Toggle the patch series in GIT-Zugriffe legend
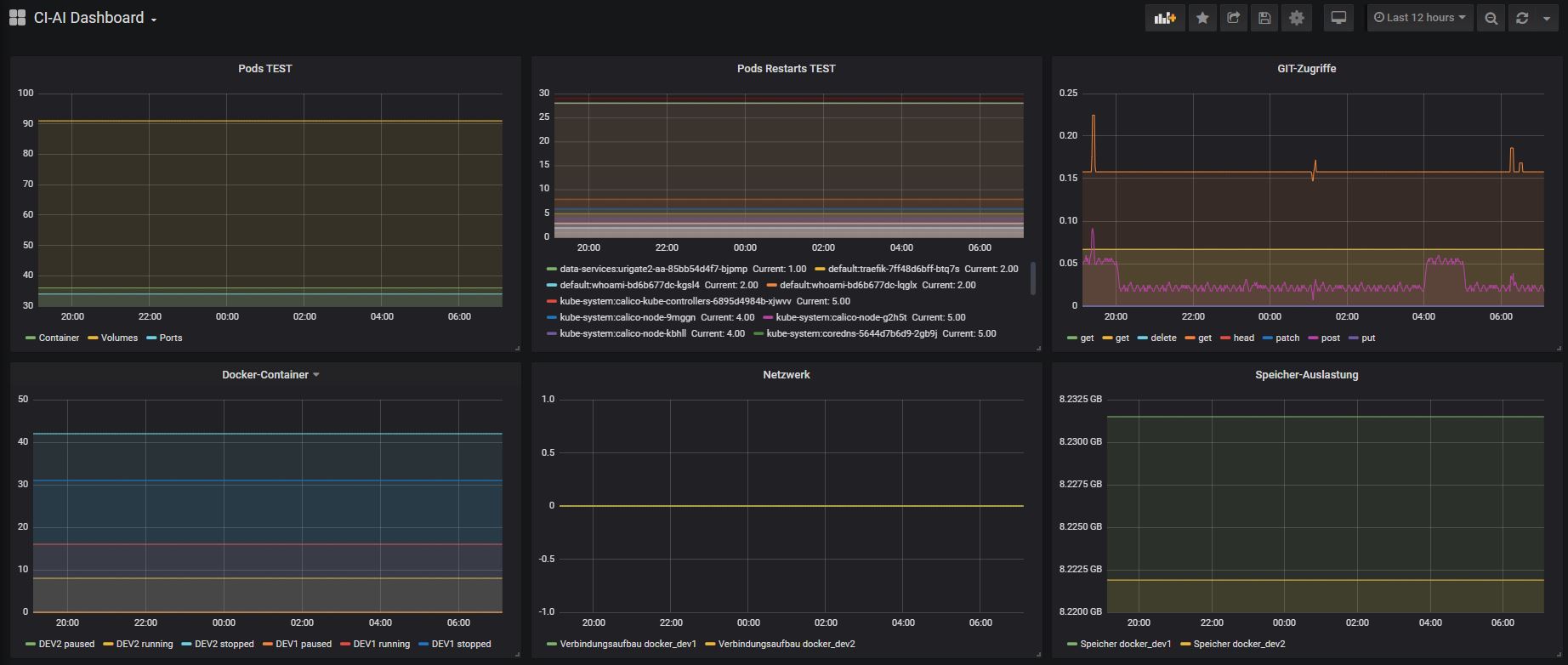The width and height of the screenshot is (1568, 665). [1287, 338]
